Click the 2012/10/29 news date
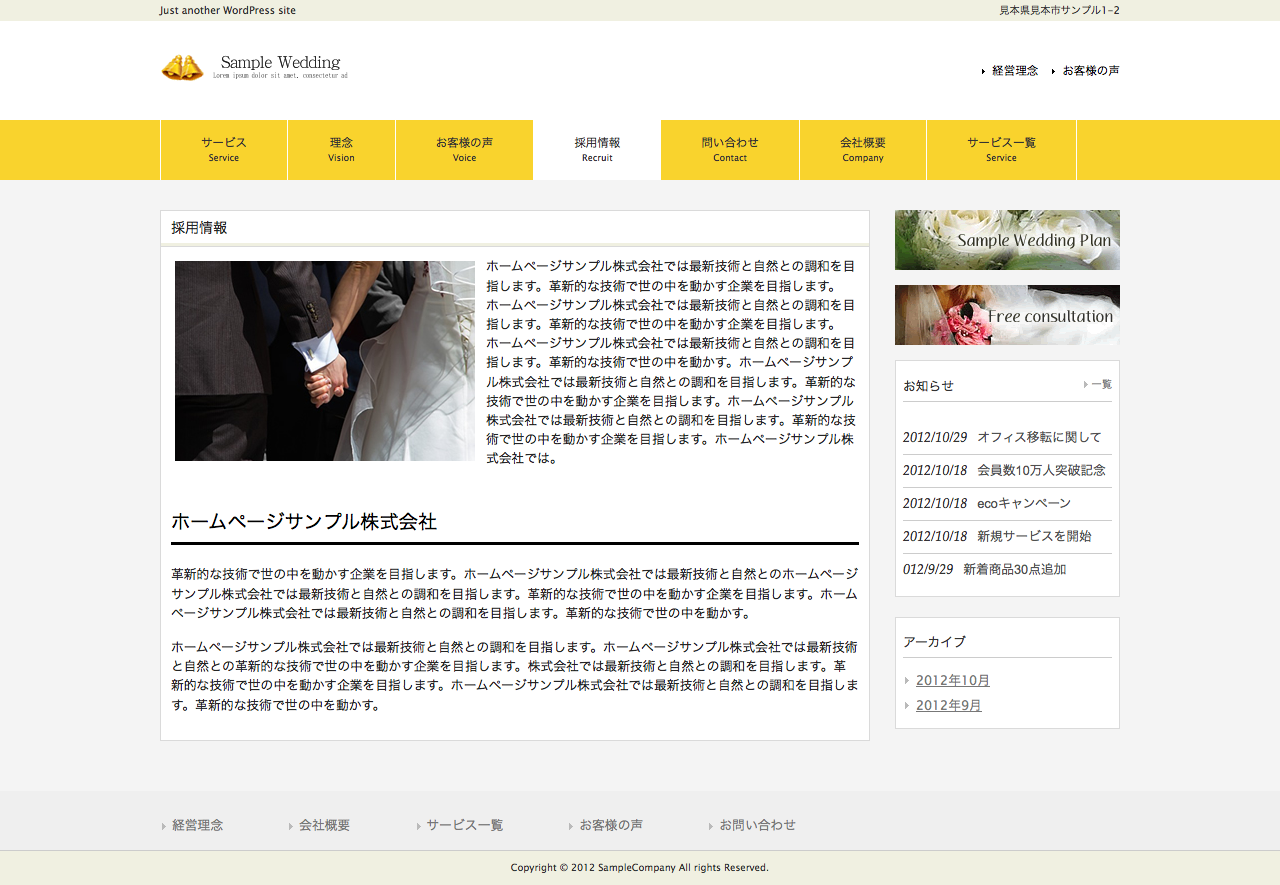The width and height of the screenshot is (1280, 885). click(x=935, y=437)
